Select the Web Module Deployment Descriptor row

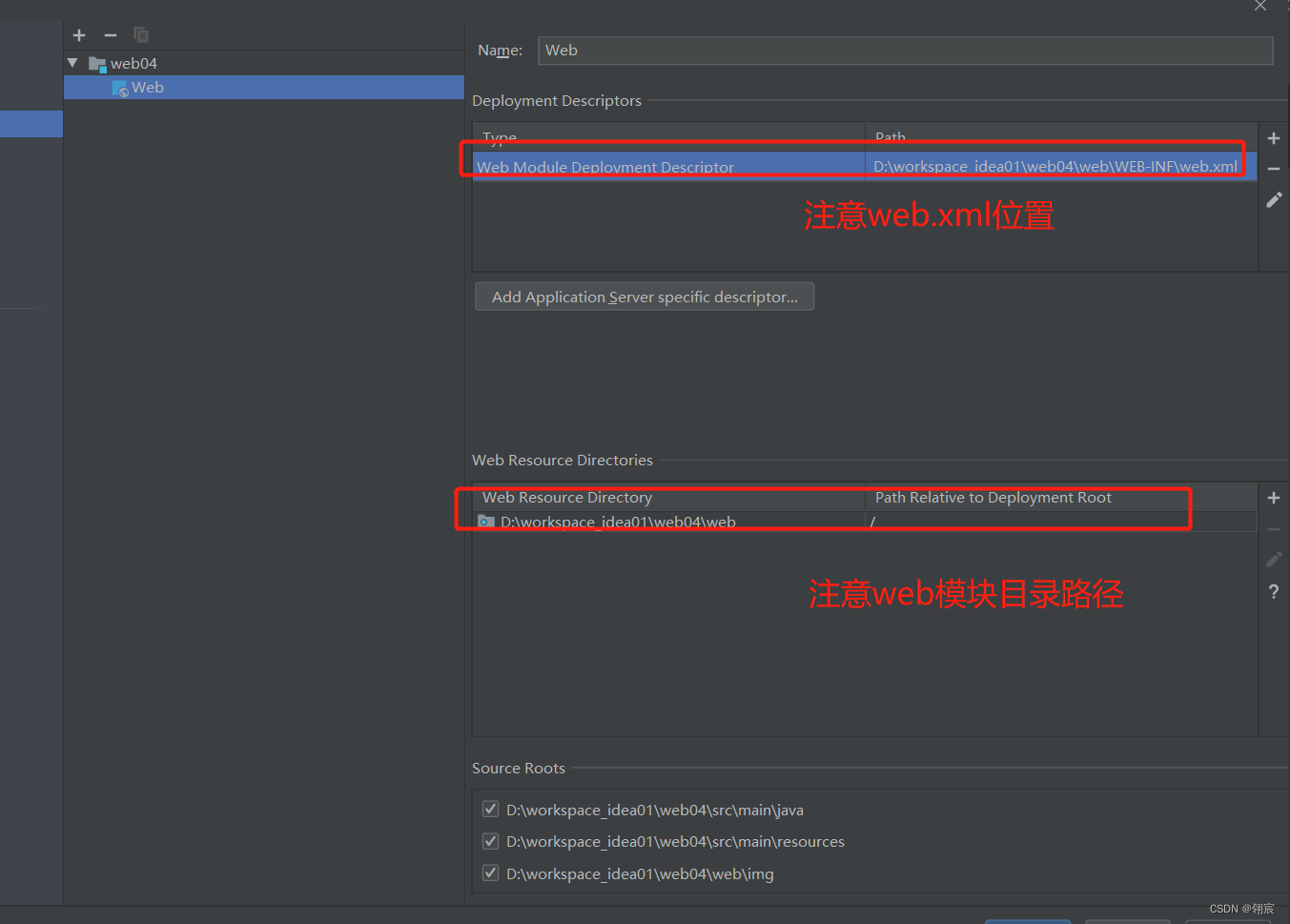tap(865, 166)
